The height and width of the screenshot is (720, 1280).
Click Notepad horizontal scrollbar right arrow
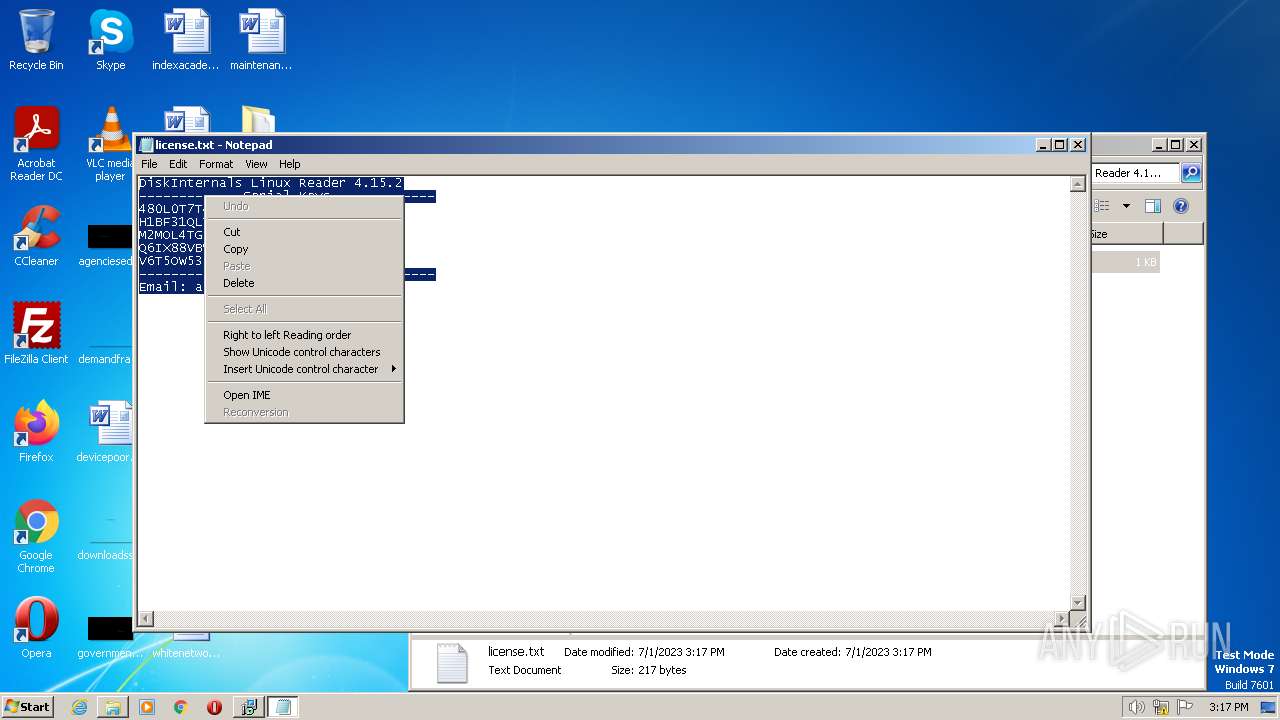pos(1061,619)
